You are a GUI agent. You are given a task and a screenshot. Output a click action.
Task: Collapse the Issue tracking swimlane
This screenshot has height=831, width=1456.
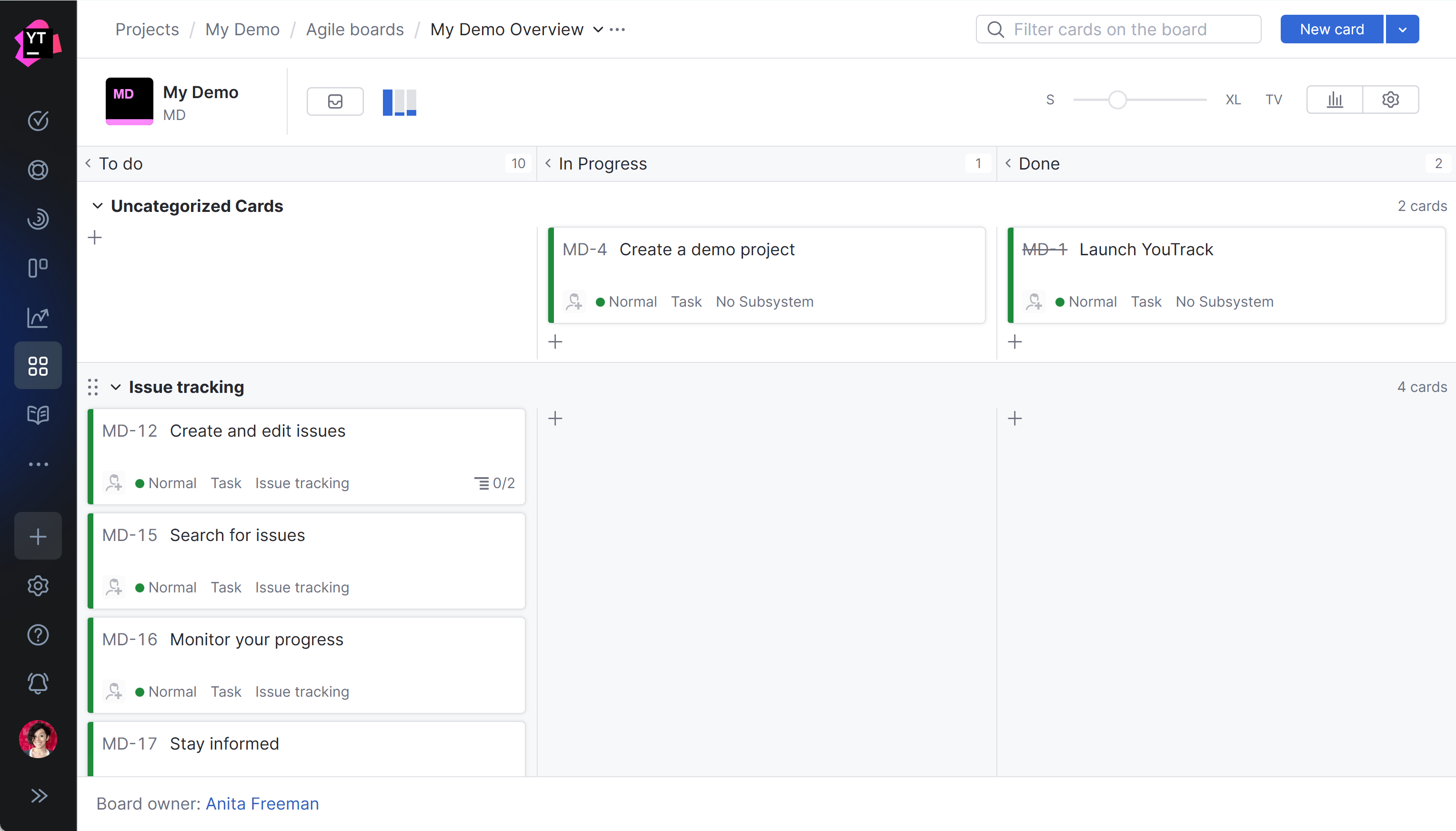click(x=116, y=387)
